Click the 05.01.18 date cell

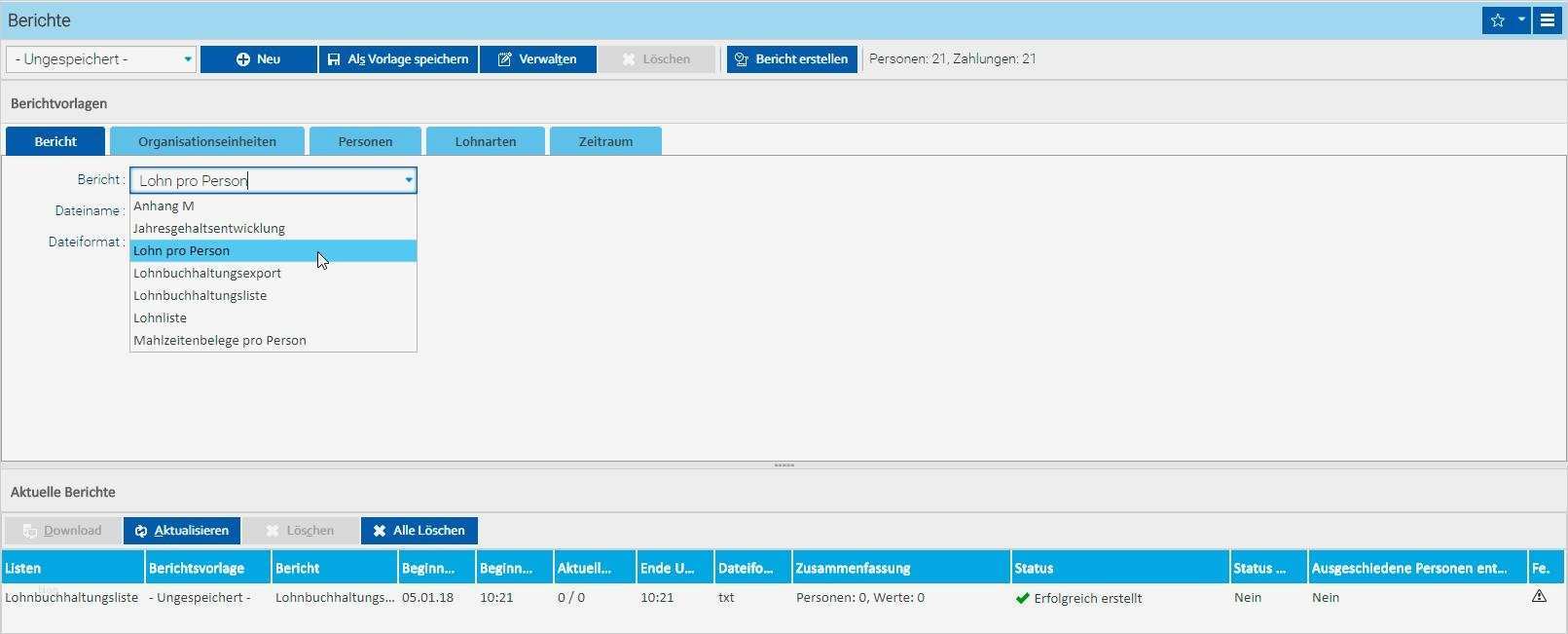[x=427, y=597]
